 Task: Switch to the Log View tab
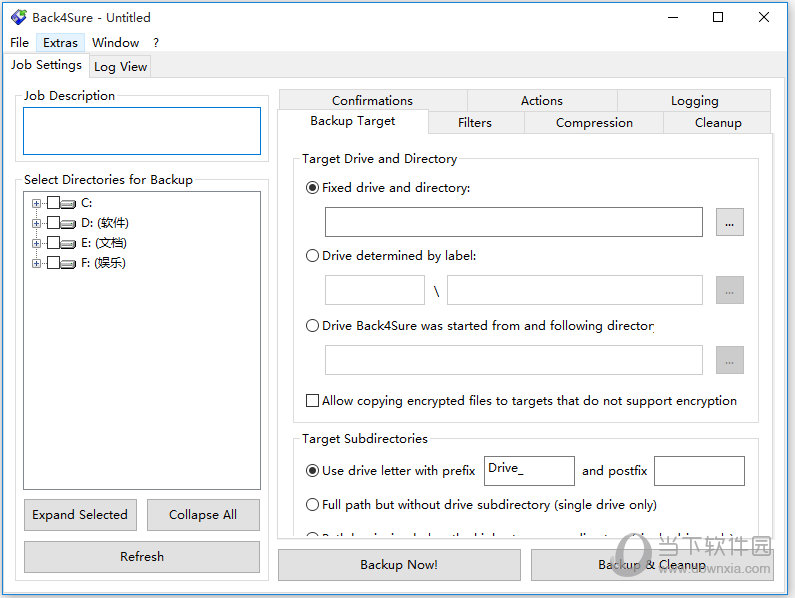[x=121, y=67]
